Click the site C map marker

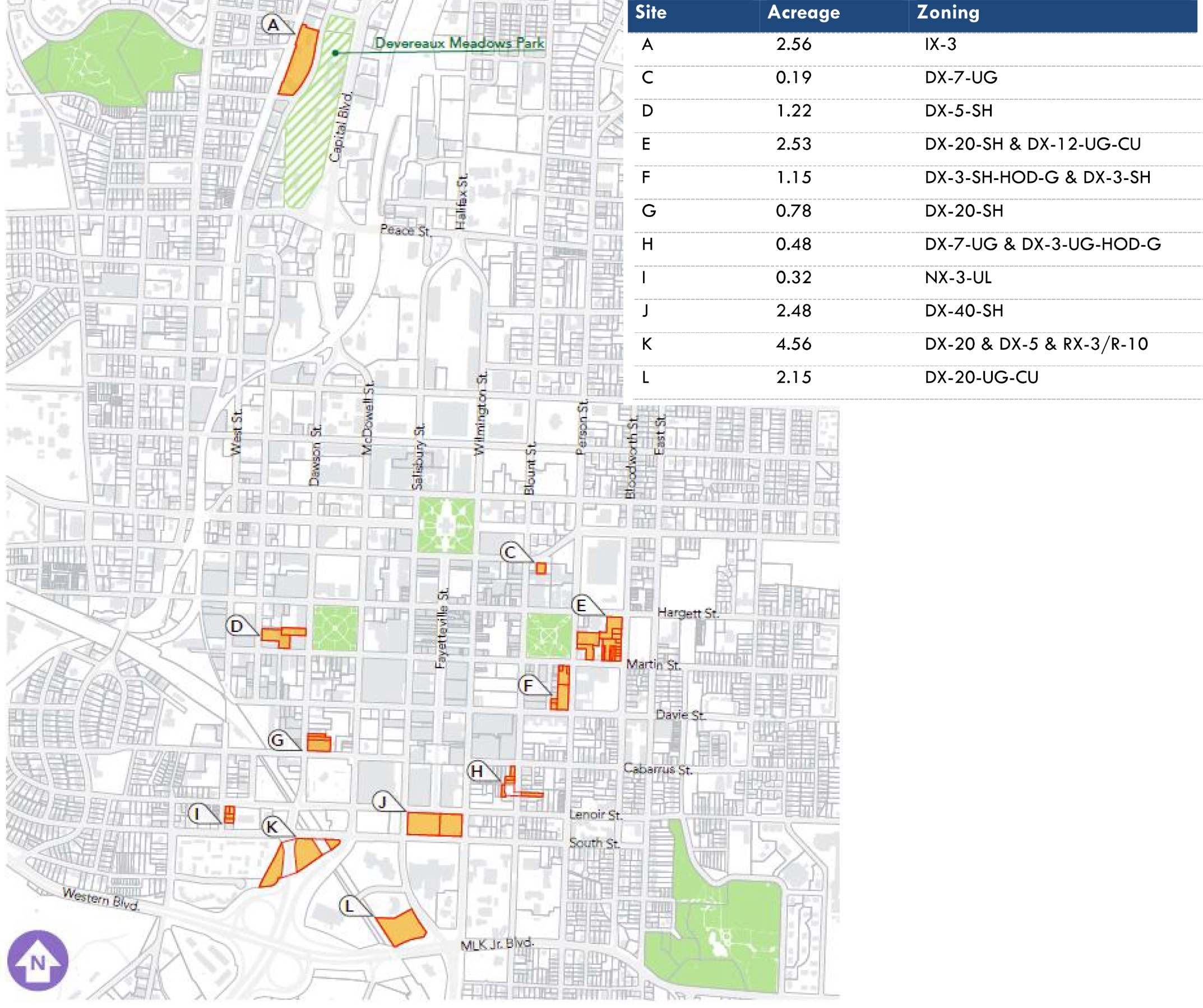coord(511,552)
